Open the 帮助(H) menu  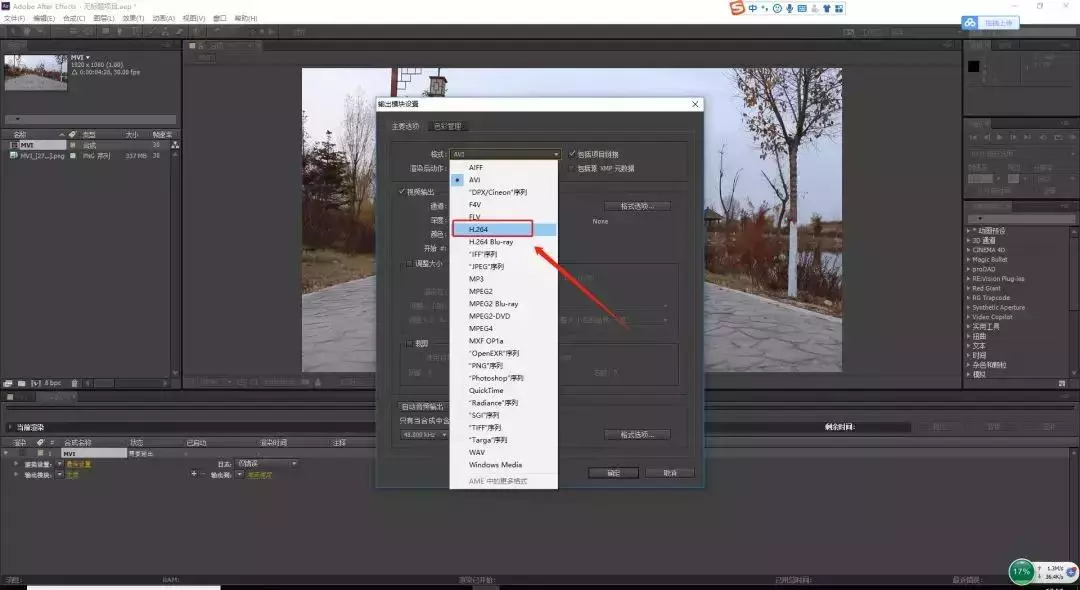click(x=245, y=18)
